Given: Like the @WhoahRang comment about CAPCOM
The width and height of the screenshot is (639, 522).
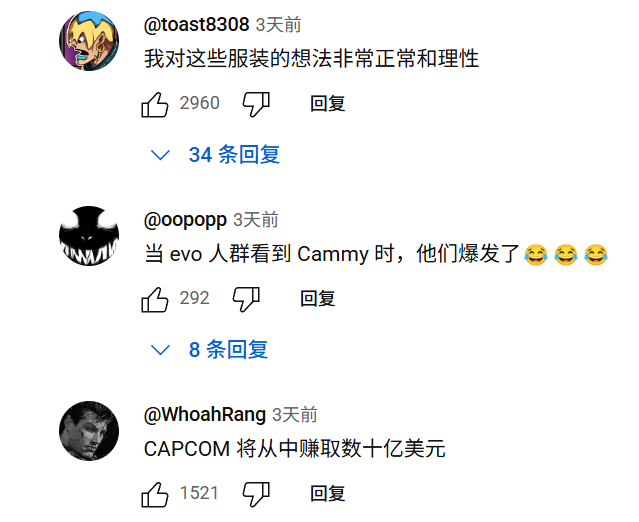Looking at the screenshot, I should tap(155, 494).
